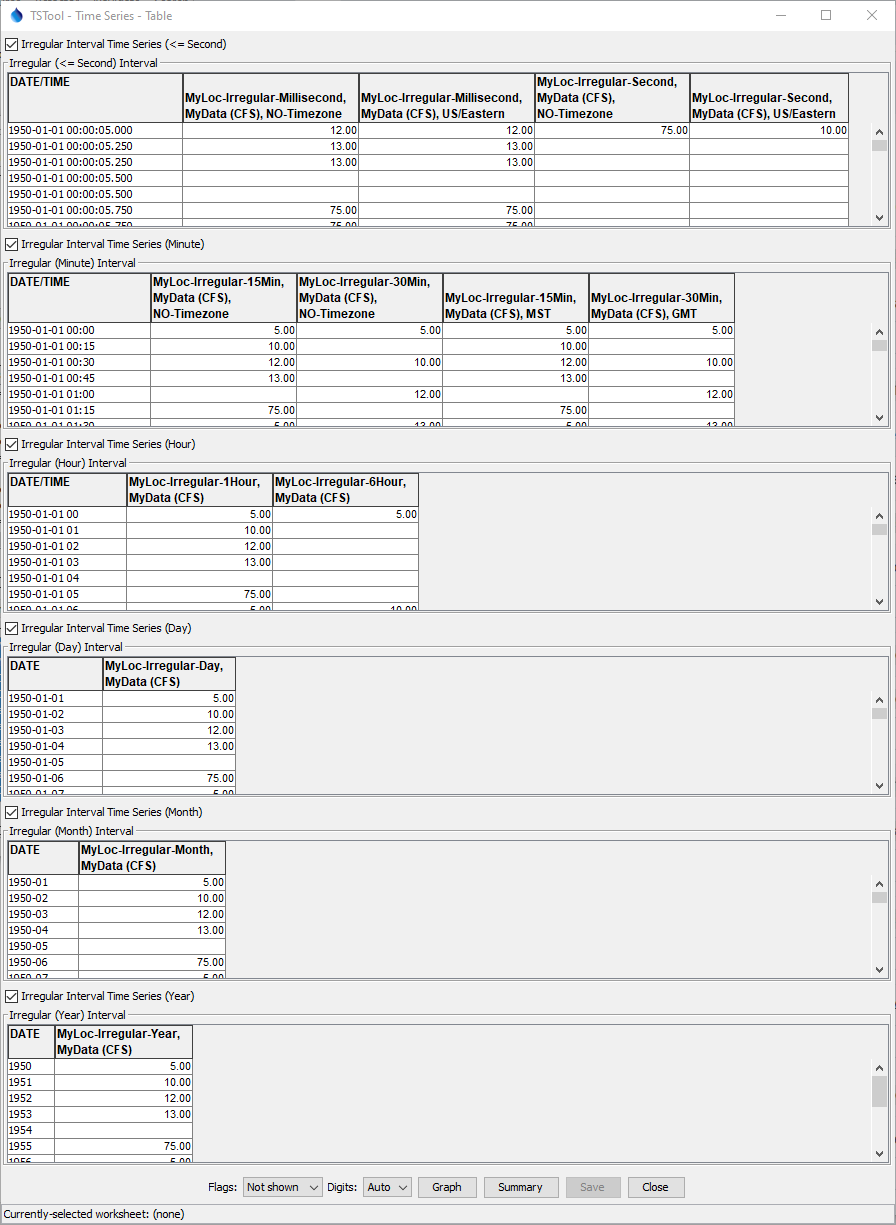Open the Digits dropdown set to Auto

tap(386, 1187)
